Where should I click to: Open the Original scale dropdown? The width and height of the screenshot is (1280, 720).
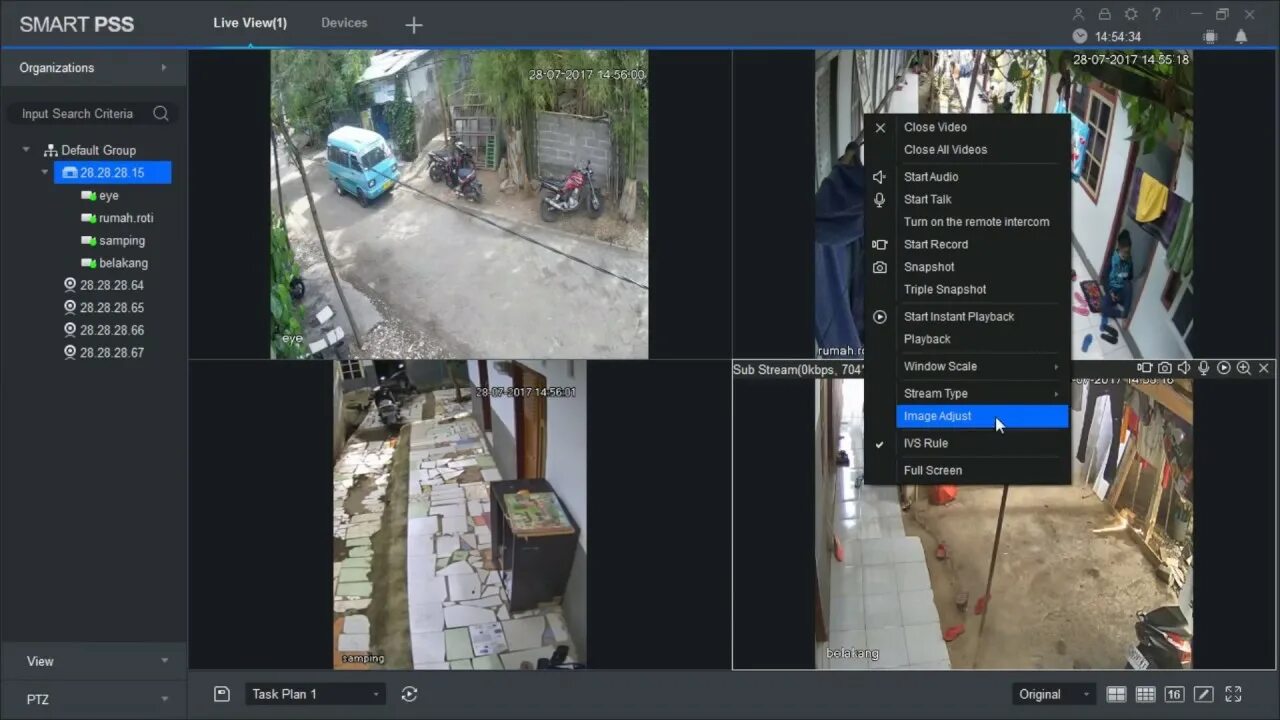1054,694
